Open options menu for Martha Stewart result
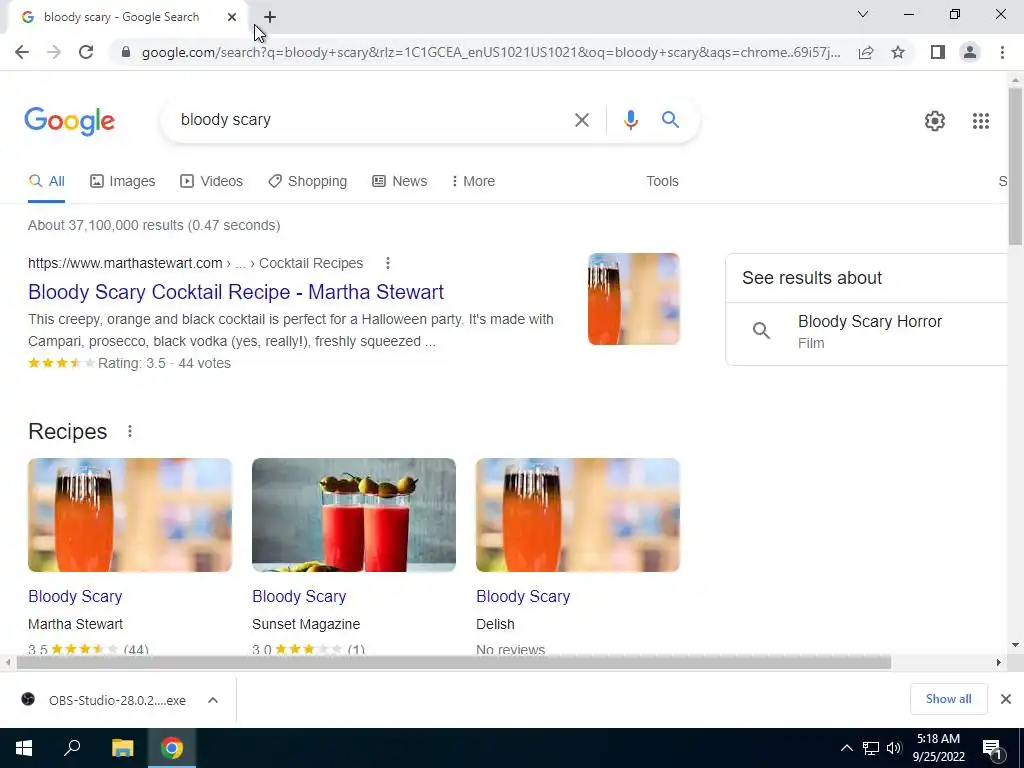Viewport: 1024px width, 768px height. click(388, 263)
